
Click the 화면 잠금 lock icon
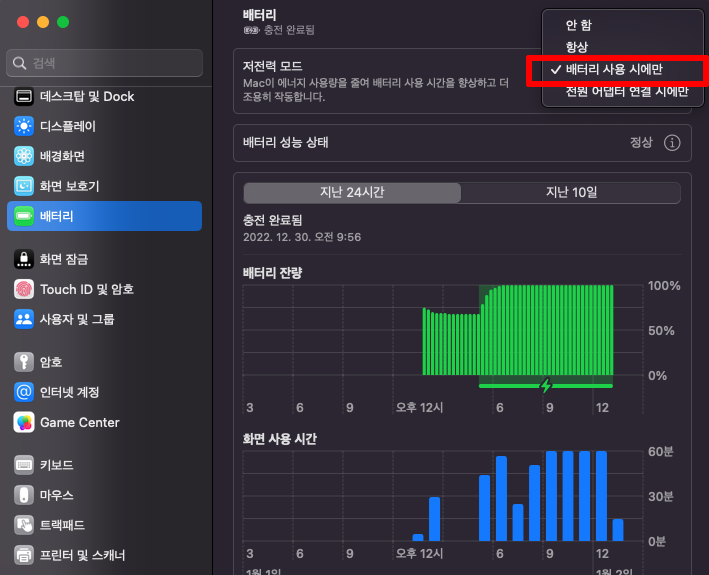pos(24,259)
